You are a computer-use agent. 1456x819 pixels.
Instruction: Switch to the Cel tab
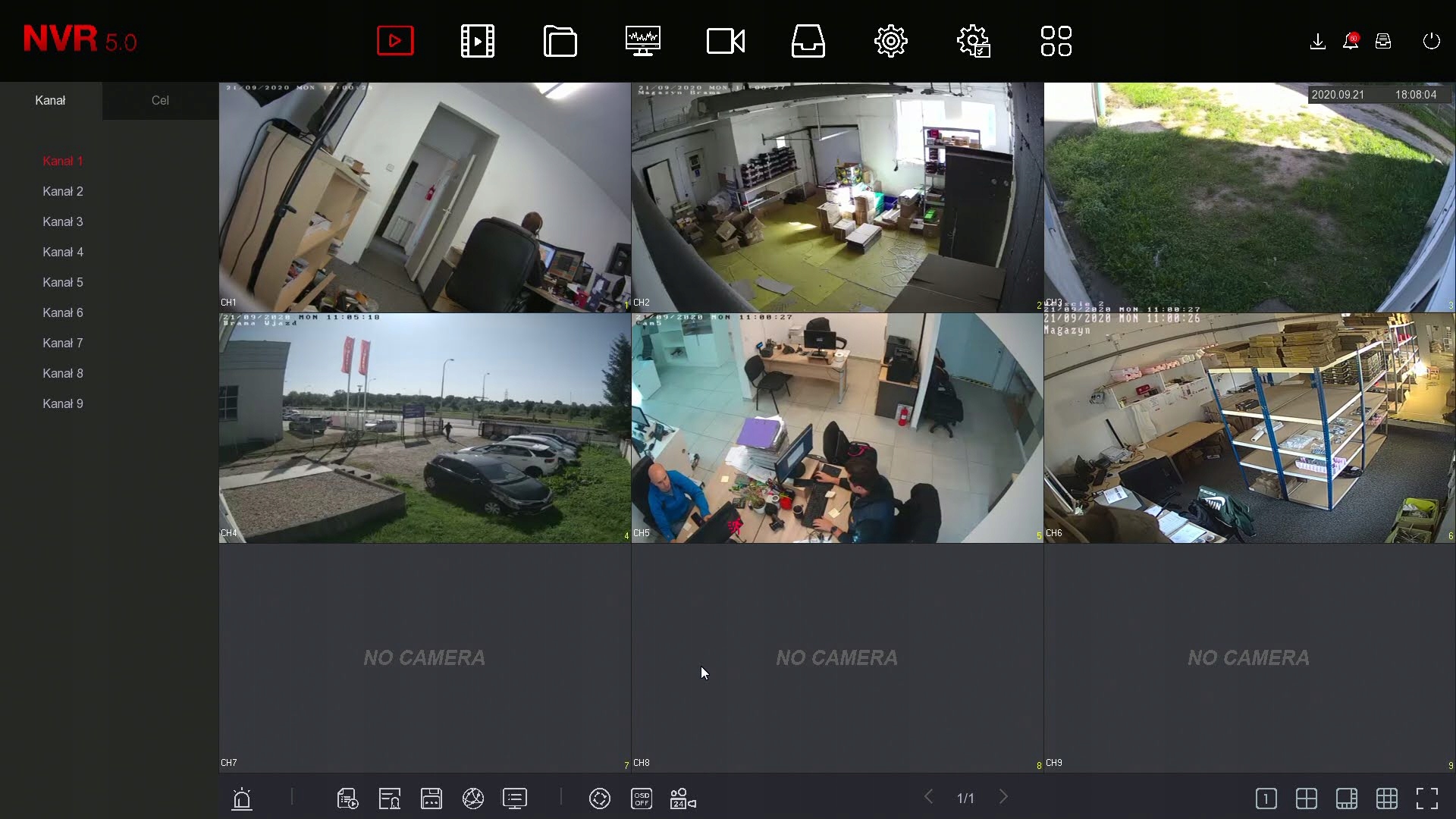click(x=160, y=99)
